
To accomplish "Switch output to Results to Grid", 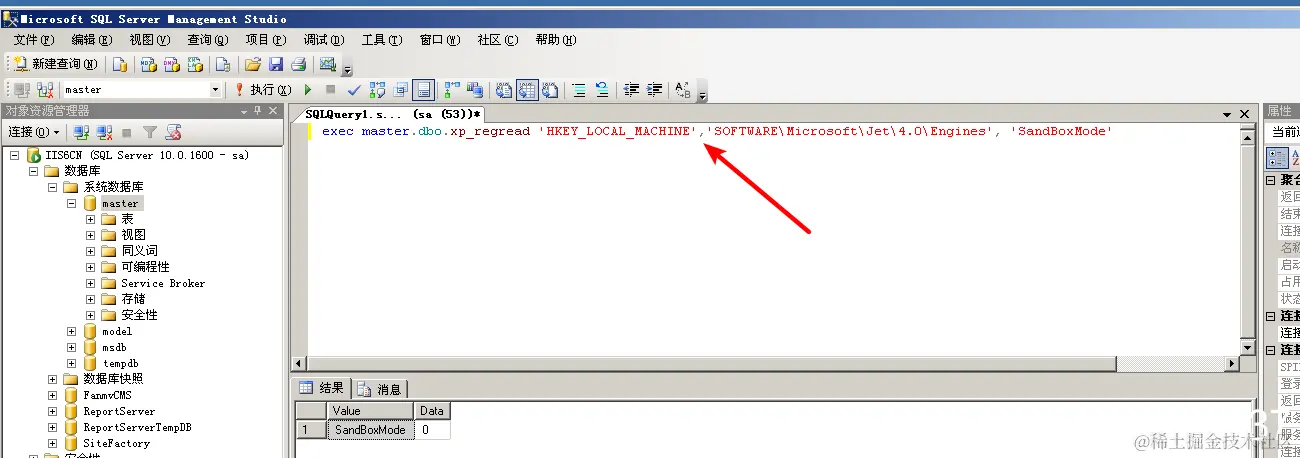I will pos(527,90).
